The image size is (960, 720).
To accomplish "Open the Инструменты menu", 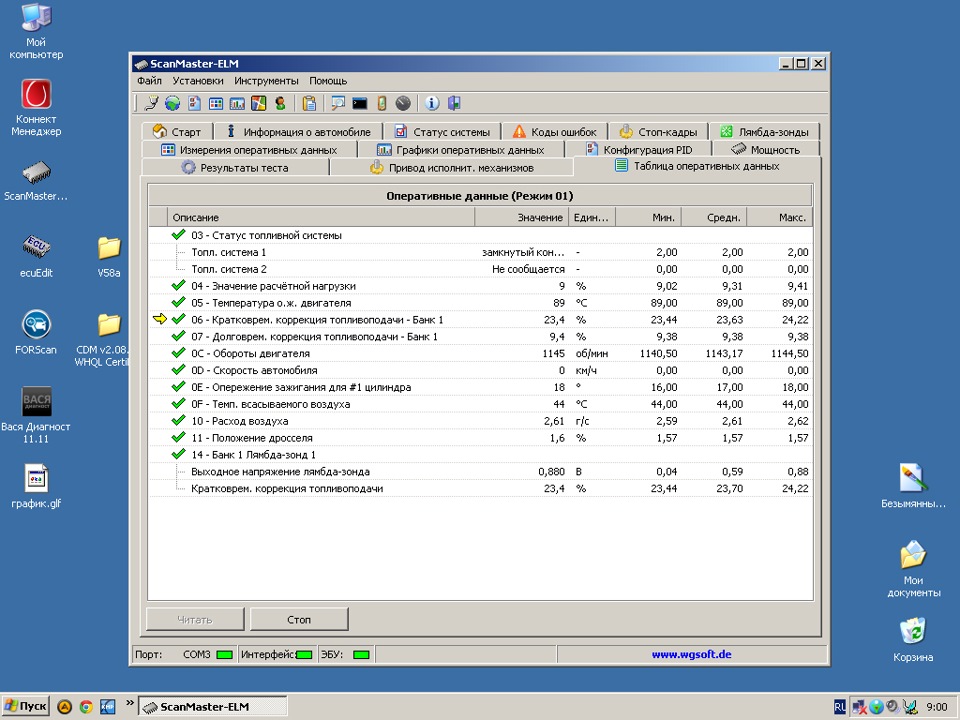I will (266, 81).
